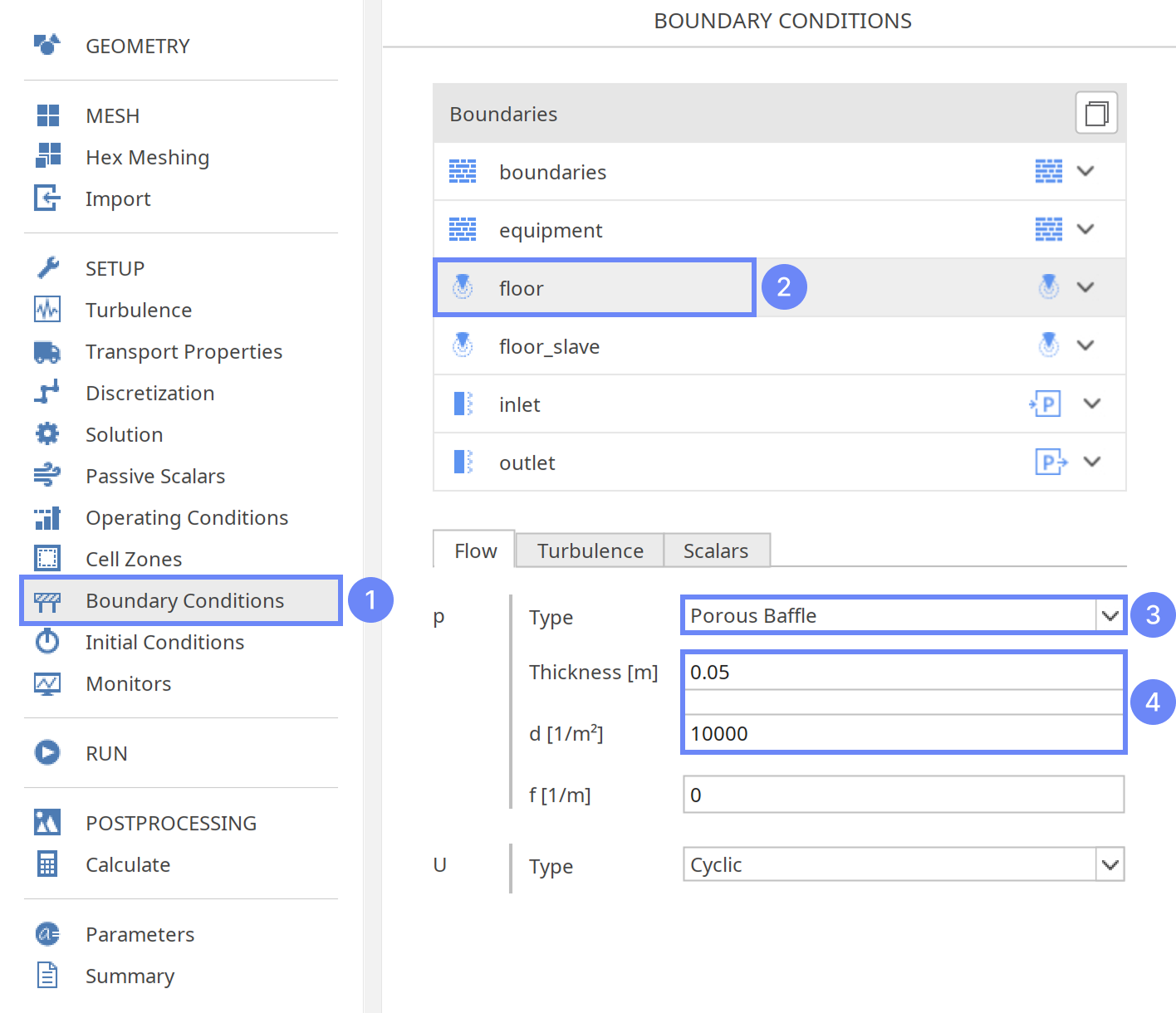1176x1013 pixels.
Task: Click the Turbulence waveform icon in sidebar
Action: 47,310
